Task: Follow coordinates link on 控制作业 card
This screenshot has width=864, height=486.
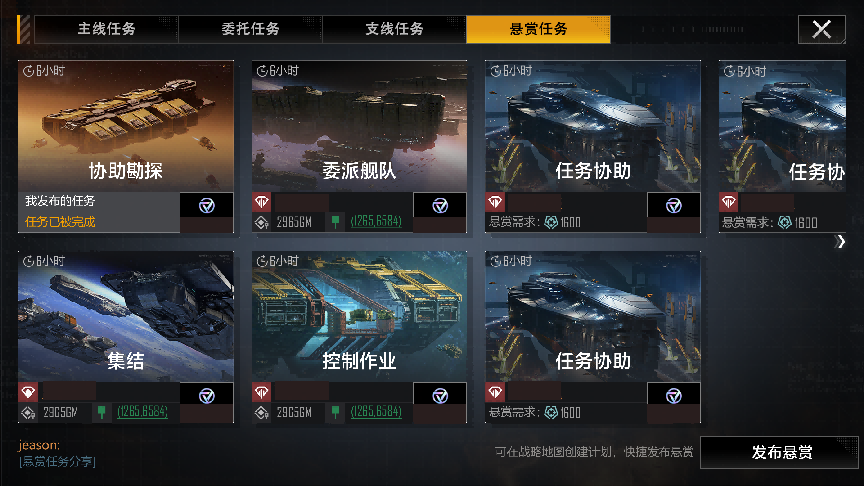Action: coord(376,412)
